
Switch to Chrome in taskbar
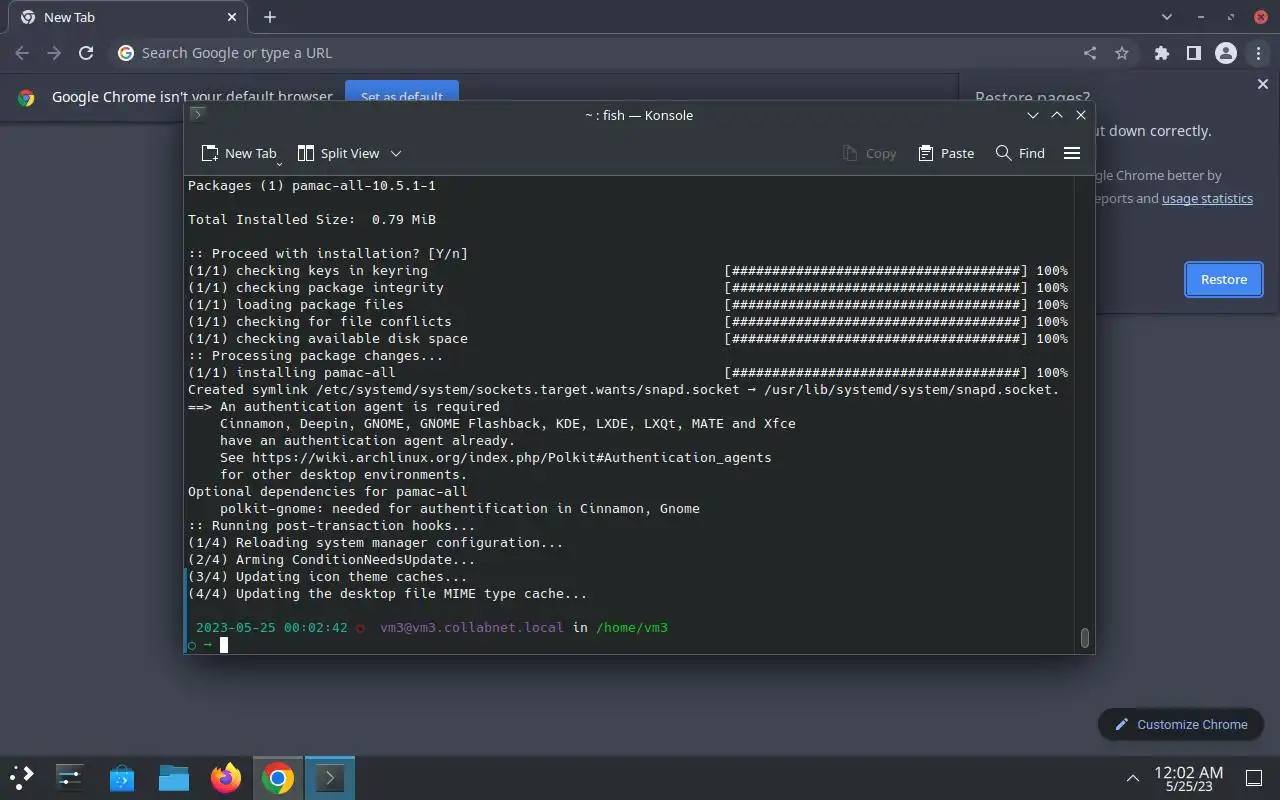tap(278, 777)
